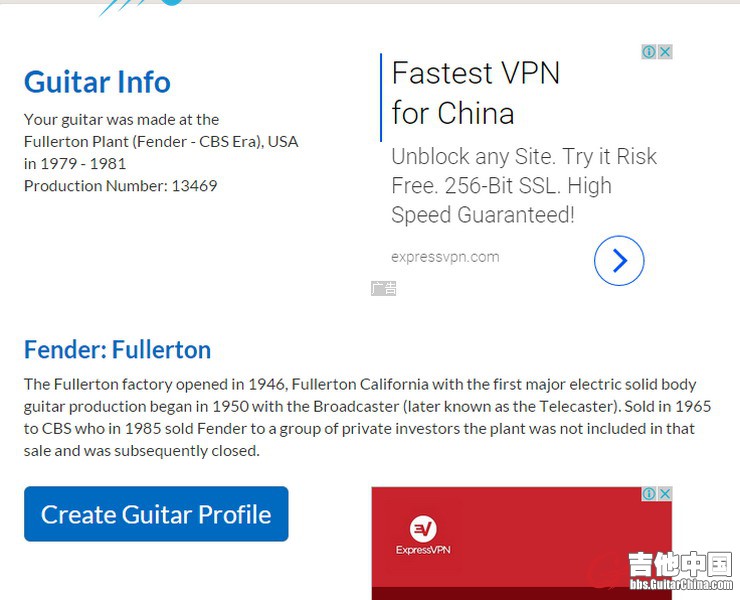Dismiss the red ExpressVPN banner ad

665,494
